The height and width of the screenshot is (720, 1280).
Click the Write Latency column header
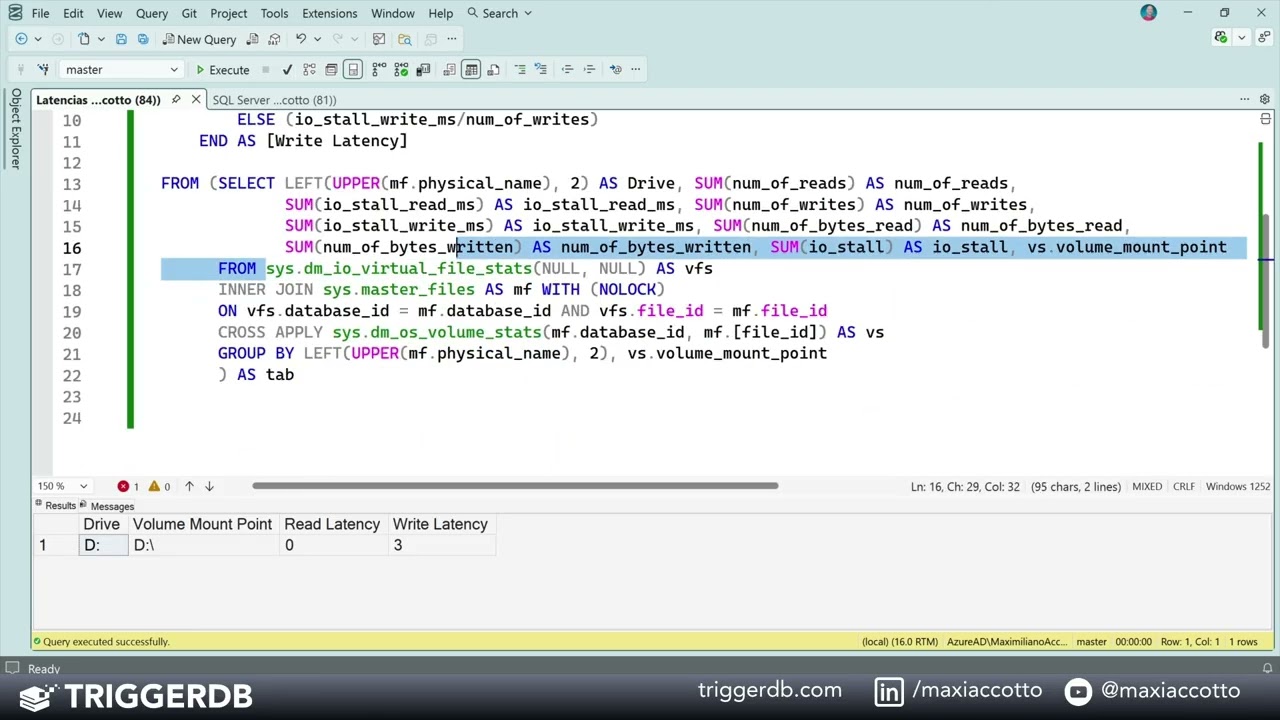pos(440,524)
